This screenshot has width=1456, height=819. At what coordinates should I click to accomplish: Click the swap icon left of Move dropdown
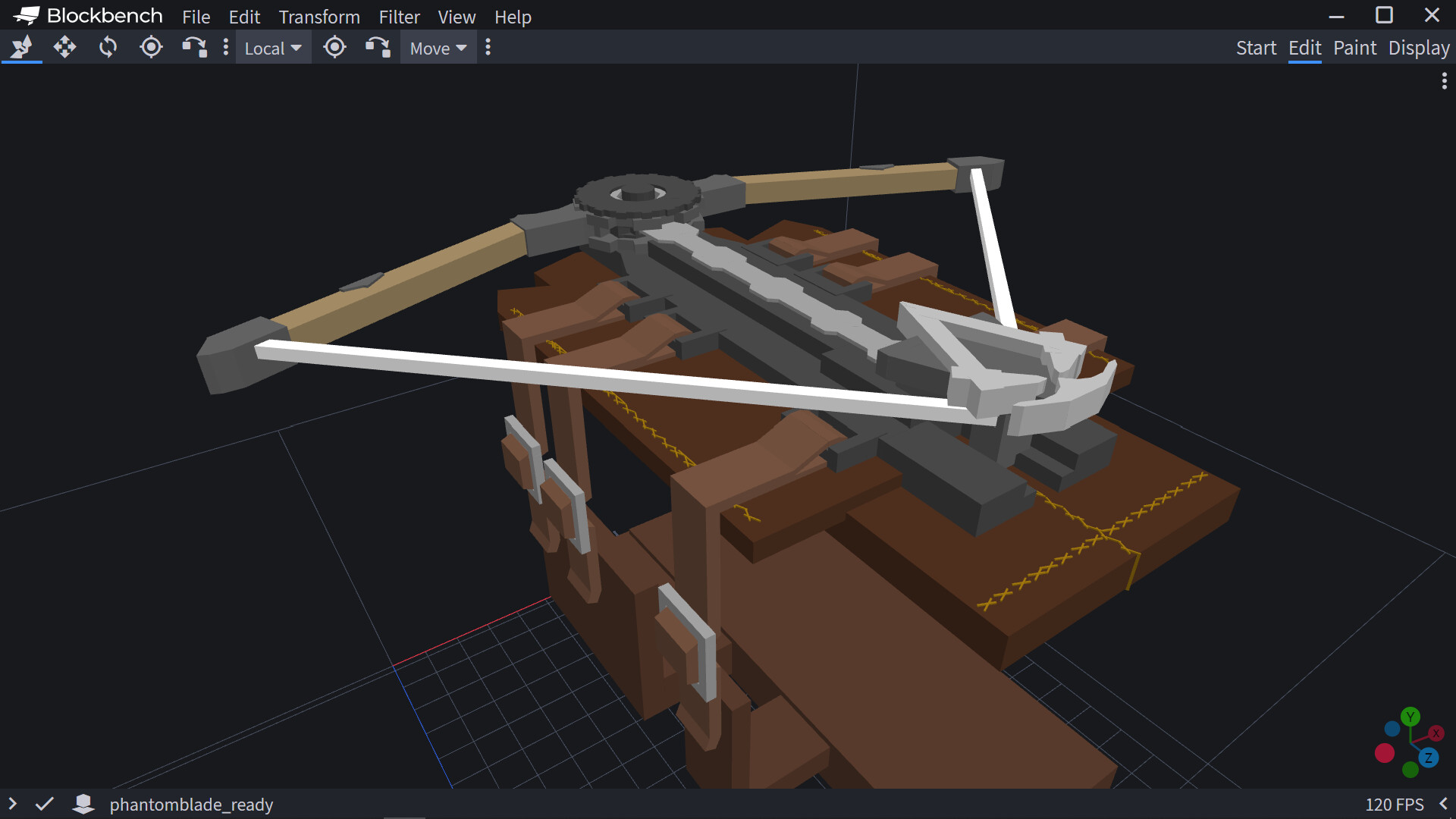pyautogui.click(x=378, y=48)
